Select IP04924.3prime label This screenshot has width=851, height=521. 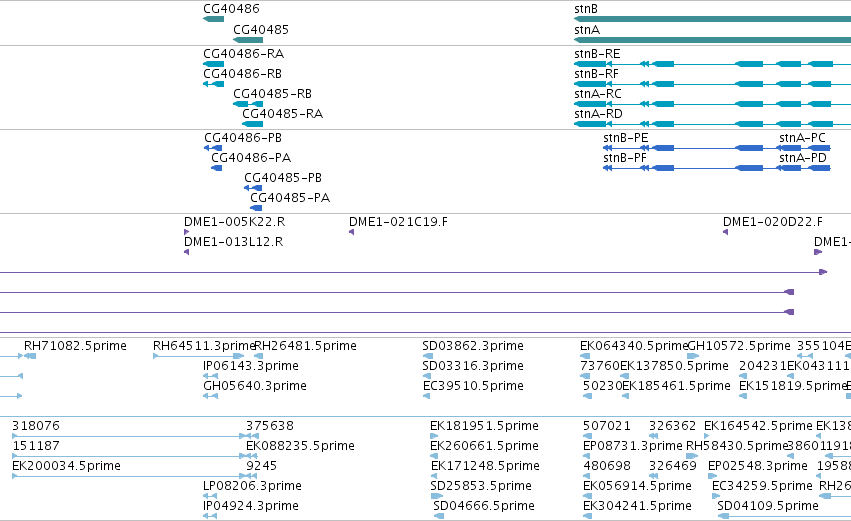click(251, 506)
